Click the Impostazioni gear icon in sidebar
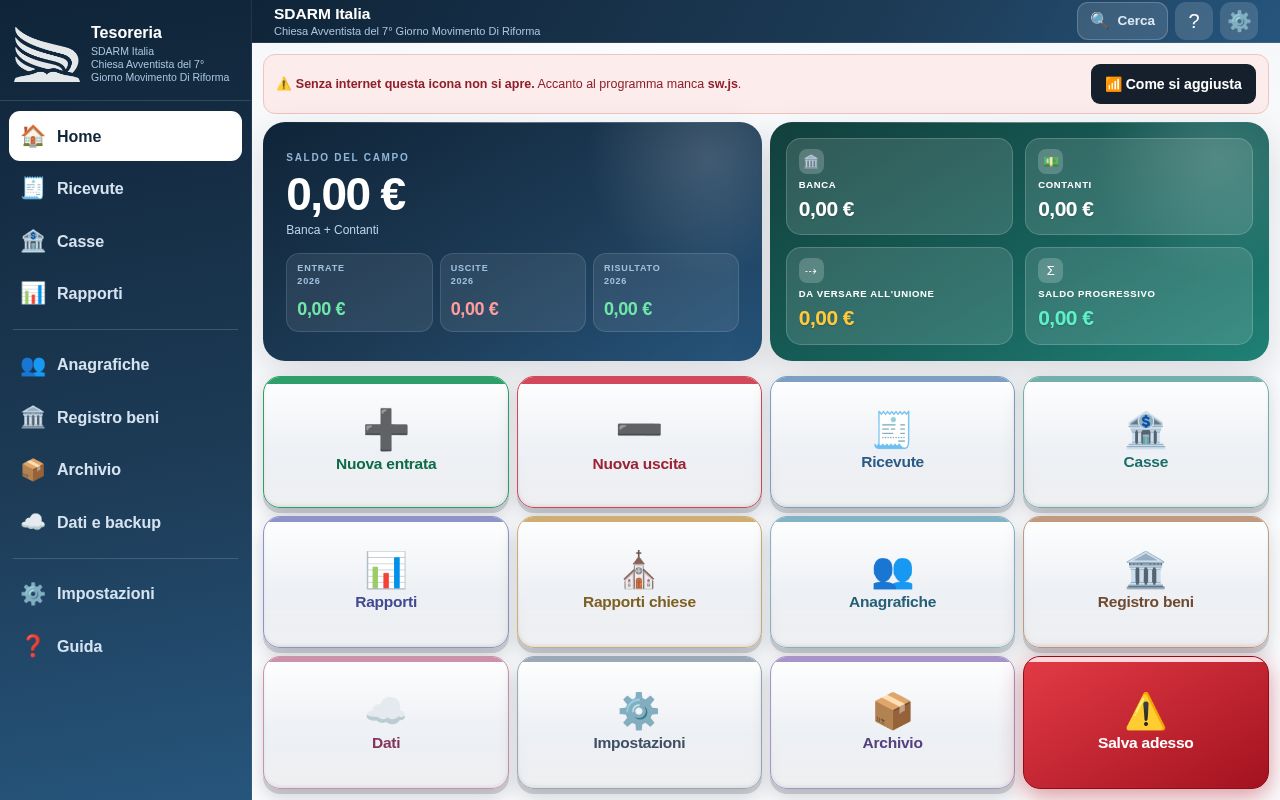Screen dimensions: 1280x800 click(33, 594)
